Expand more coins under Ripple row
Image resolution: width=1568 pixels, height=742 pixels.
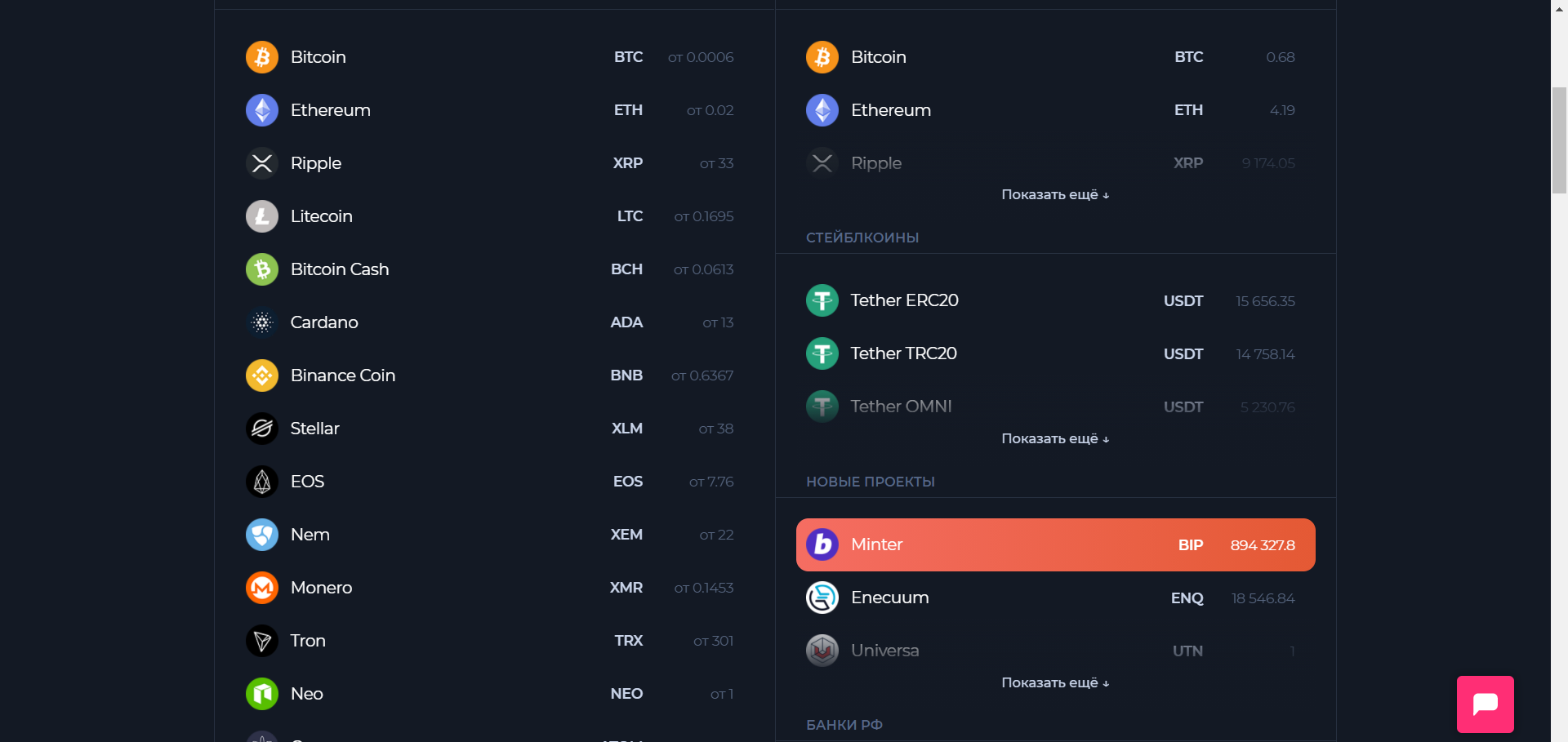(1054, 195)
